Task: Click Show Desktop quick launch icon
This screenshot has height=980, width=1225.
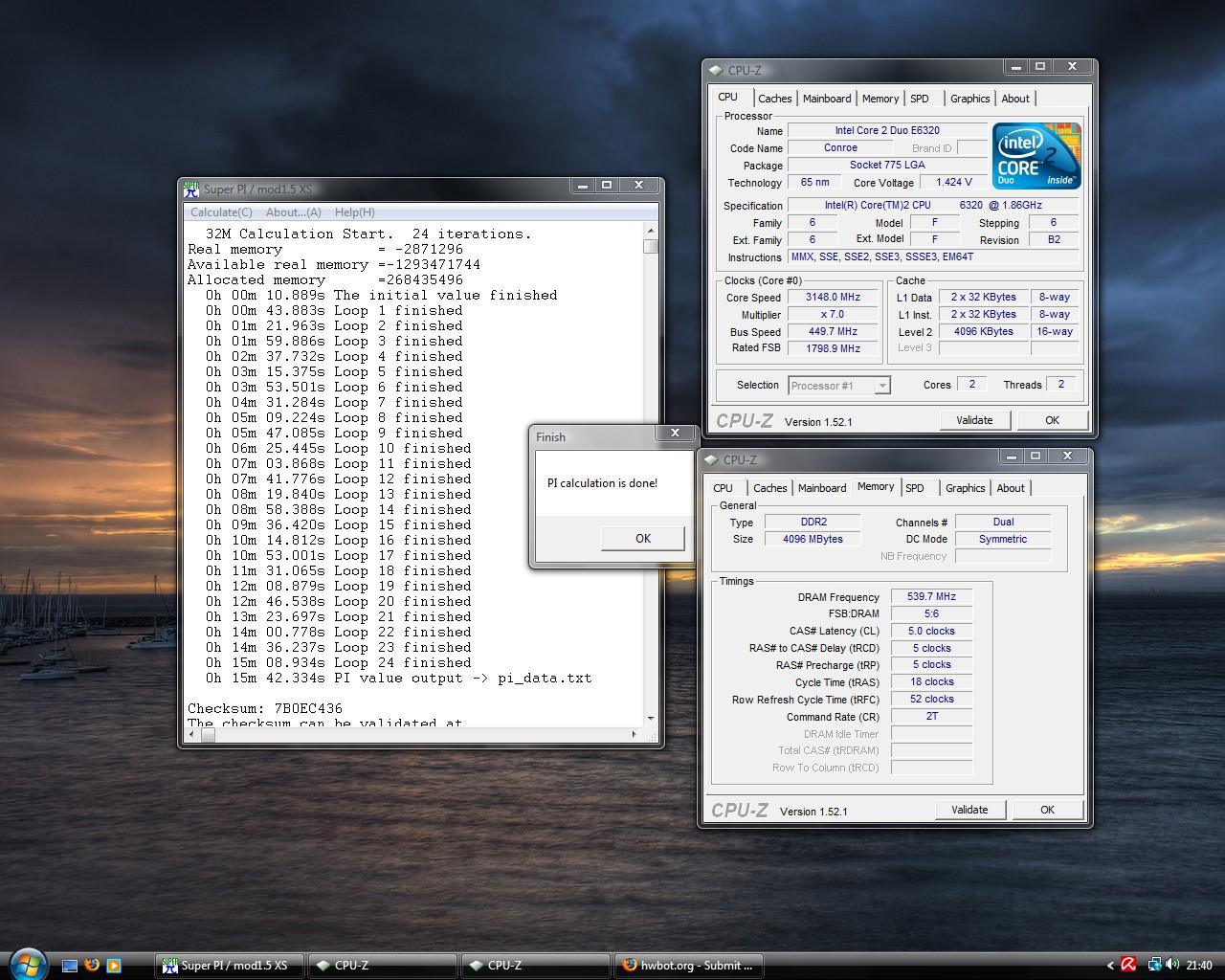Action: click(x=69, y=966)
